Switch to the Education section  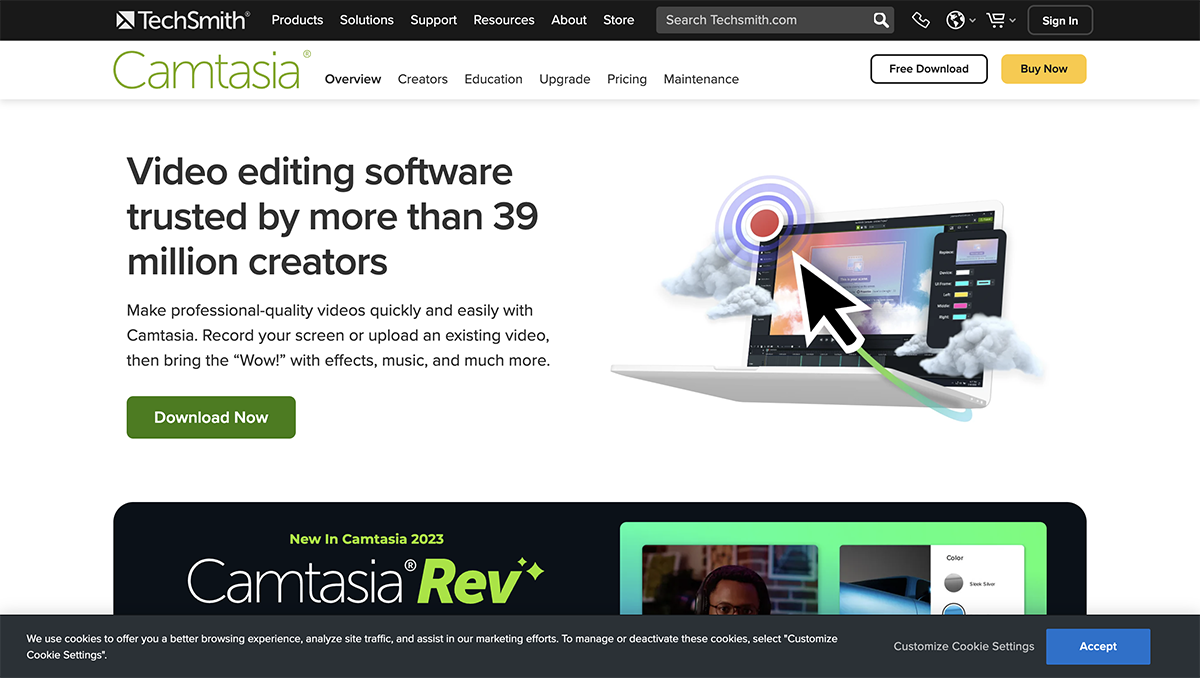click(x=493, y=79)
